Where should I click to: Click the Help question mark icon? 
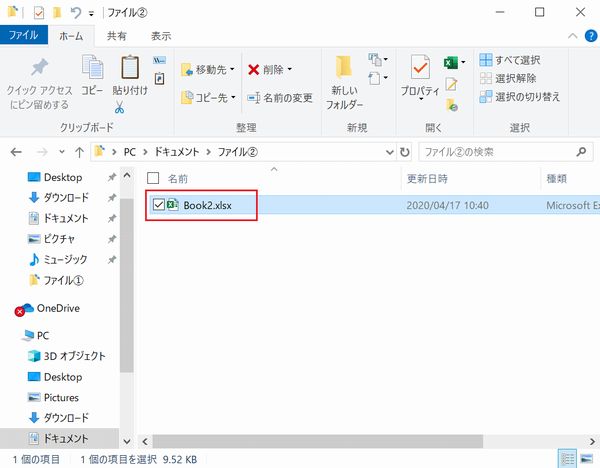[x=591, y=36]
